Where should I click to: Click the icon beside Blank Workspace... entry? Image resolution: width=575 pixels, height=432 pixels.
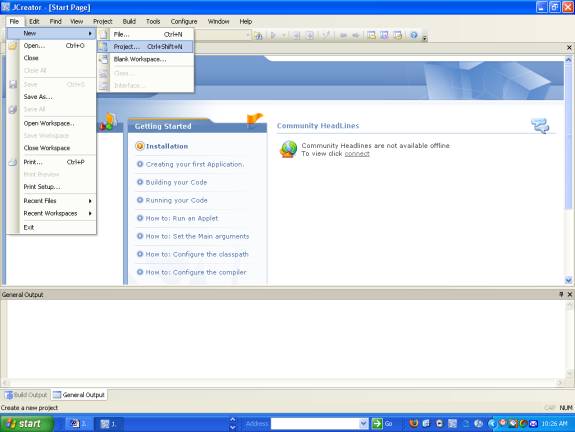[104, 59]
